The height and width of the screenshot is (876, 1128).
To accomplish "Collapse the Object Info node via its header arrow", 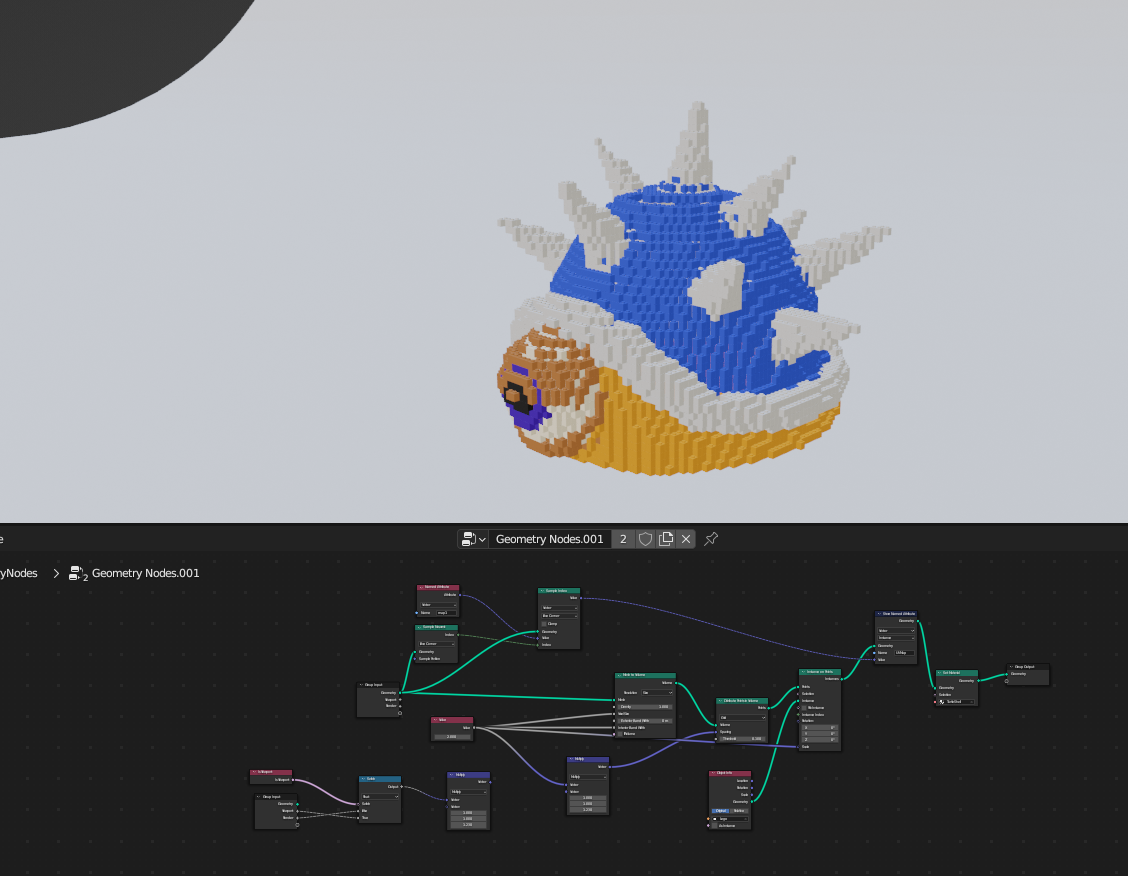I will 713,773.
